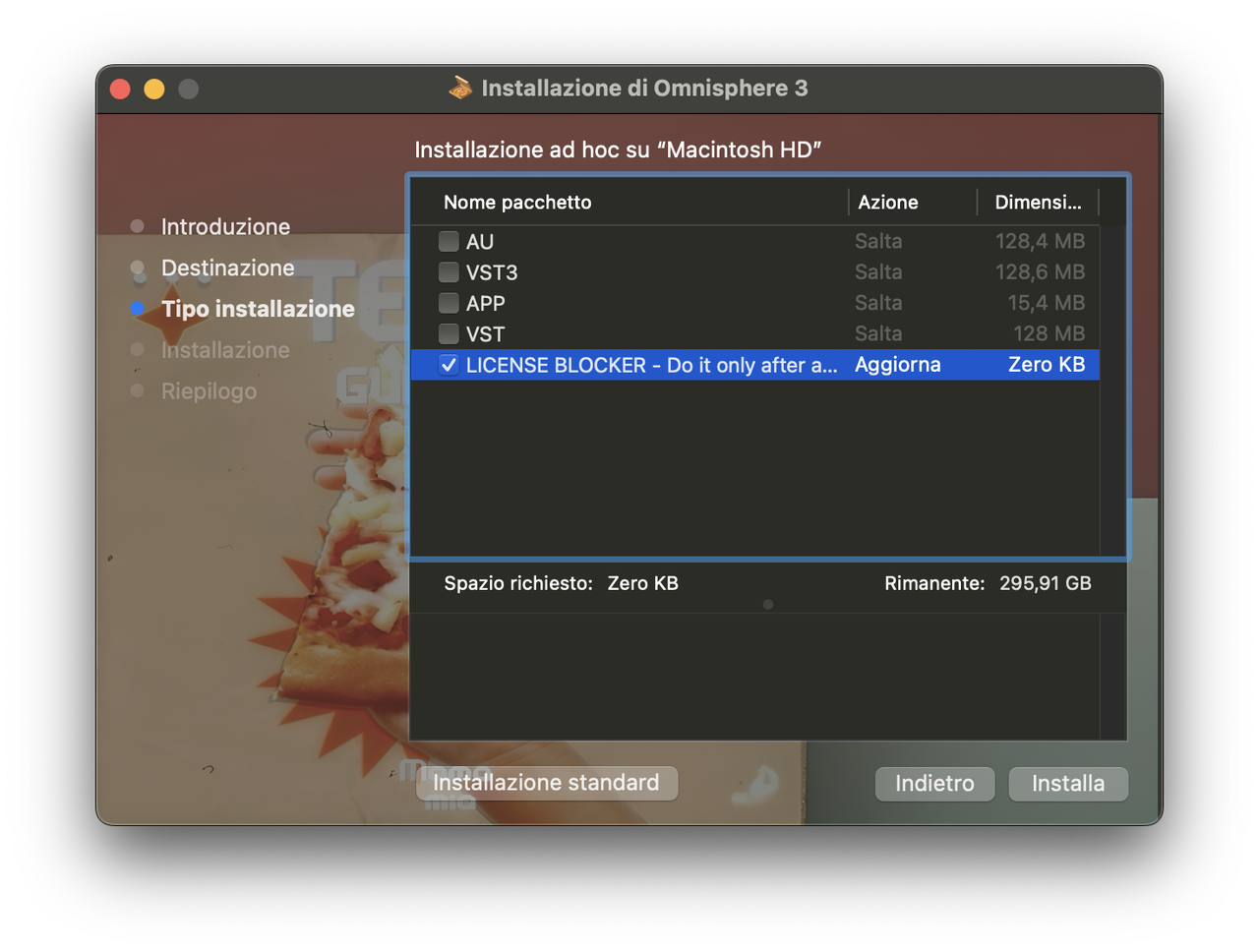The height and width of the screenshot is (952, 1259).
Task: Click the Rimanente 295,91 GB value
Action: [1045, 583]
